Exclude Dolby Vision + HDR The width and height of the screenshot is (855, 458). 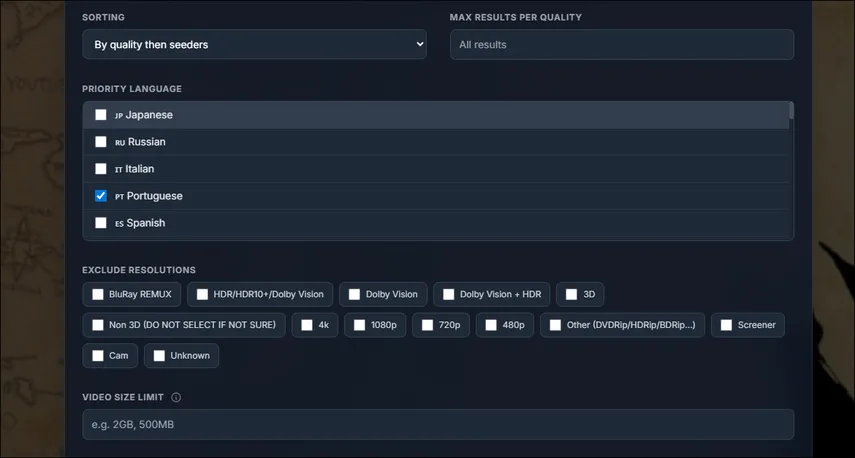[449, 294]
